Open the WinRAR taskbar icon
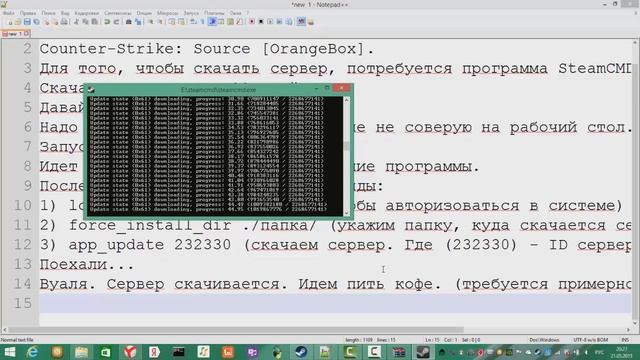The width and height of the screenshot is (640, 360). [399, 352]
